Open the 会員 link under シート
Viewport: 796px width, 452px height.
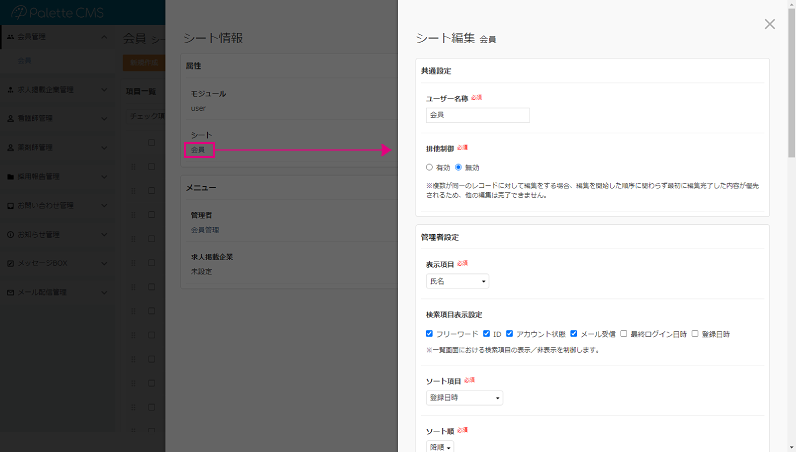point(198,150)
